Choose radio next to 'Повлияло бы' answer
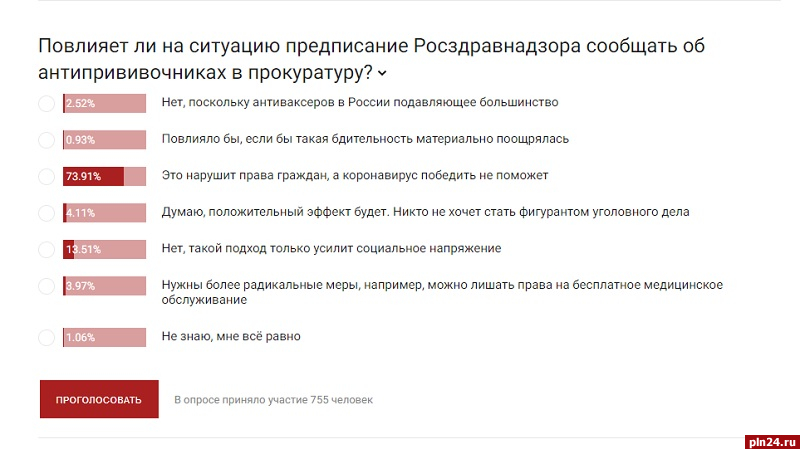This screenshot has width=800, height=449. [46, 140]
